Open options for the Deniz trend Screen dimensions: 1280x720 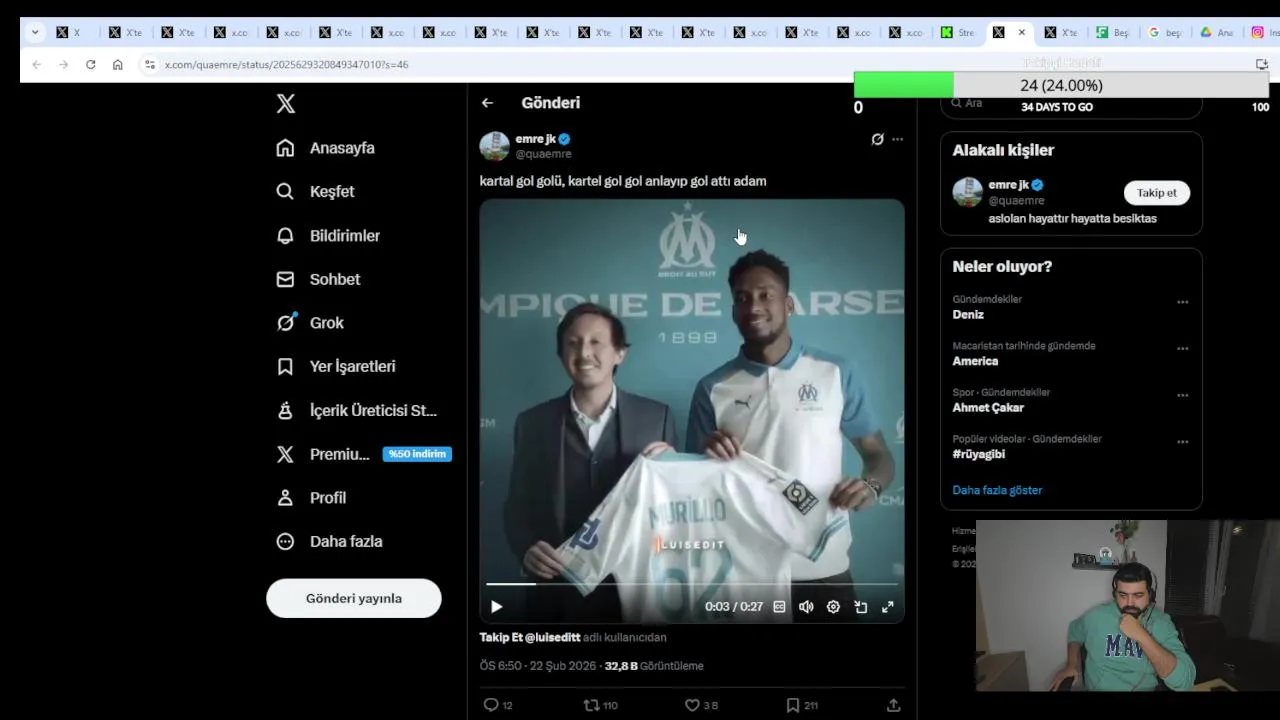click(x=1183, y=302)
